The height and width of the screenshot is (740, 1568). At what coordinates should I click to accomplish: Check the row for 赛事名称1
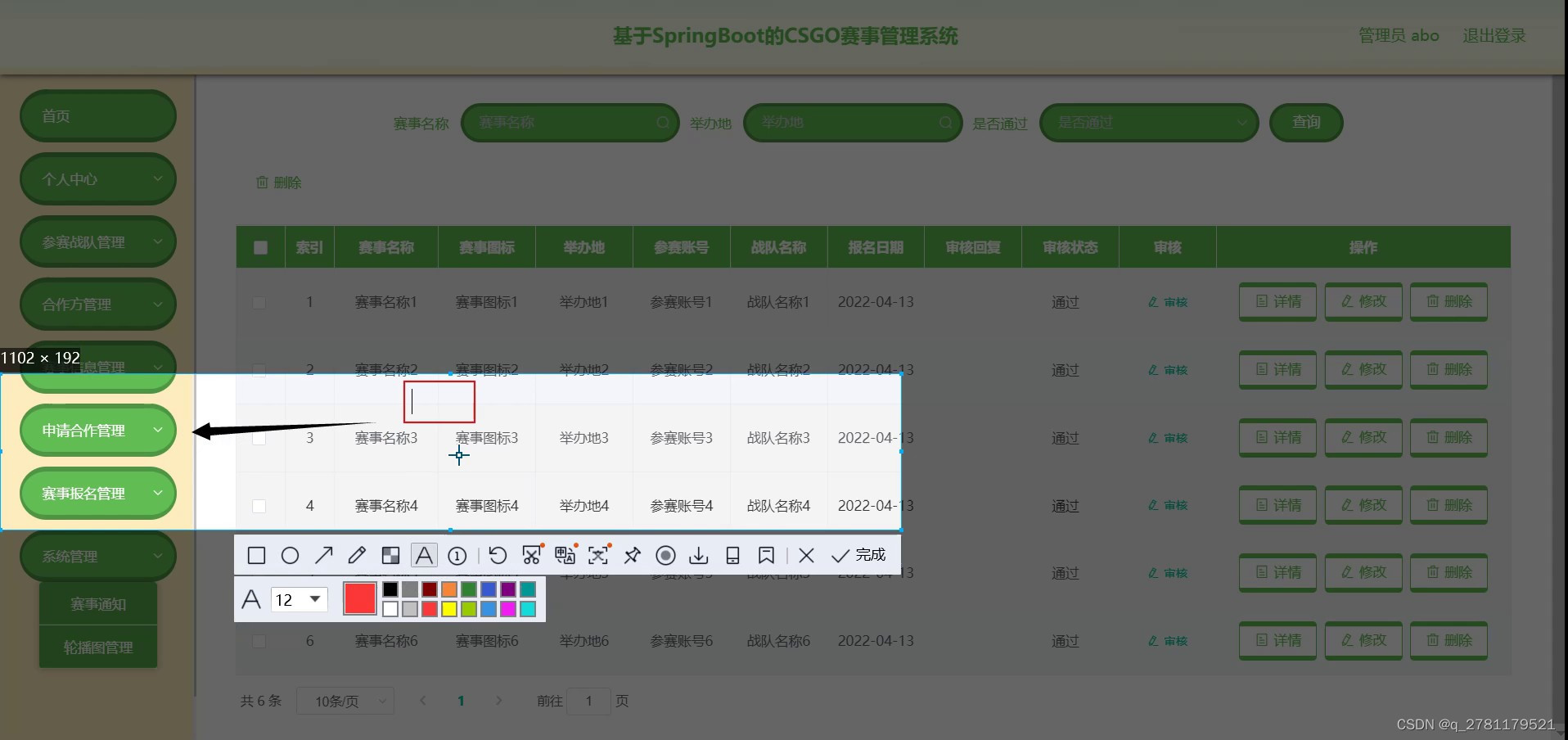click(x=259, y=302)
